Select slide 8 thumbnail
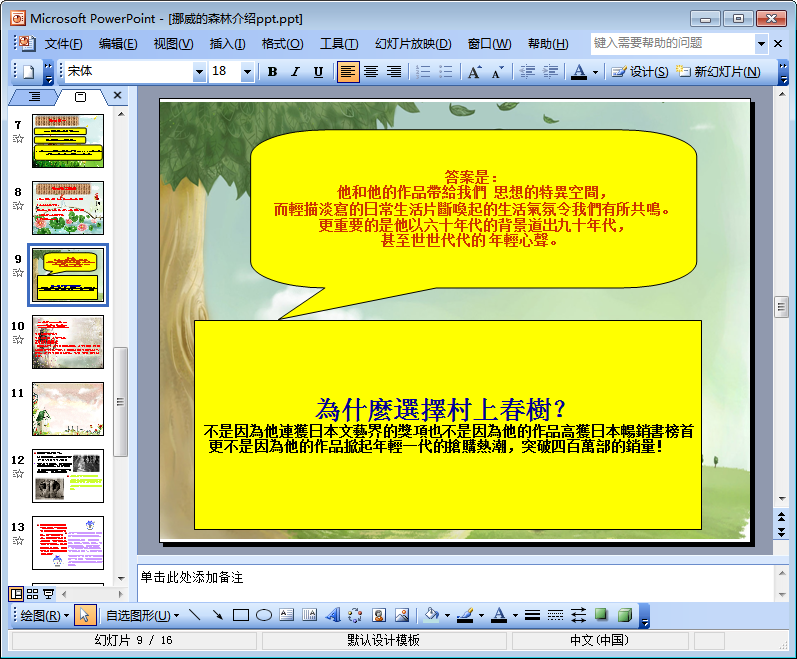The image size is (797, 659). 68,208
